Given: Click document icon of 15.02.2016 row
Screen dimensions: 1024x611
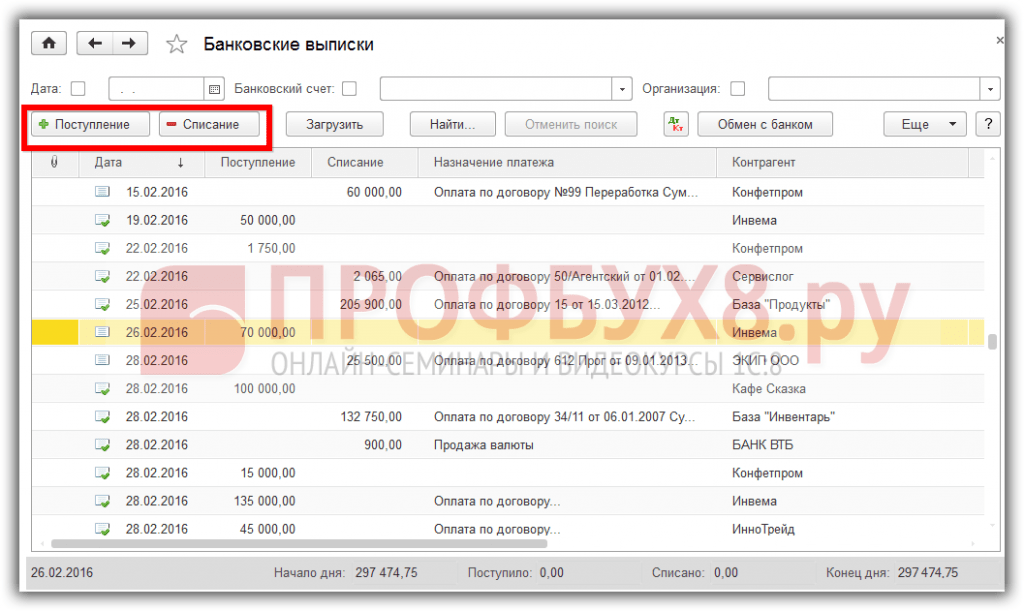Looking at the screenshot, I should (x=103, y=192).
